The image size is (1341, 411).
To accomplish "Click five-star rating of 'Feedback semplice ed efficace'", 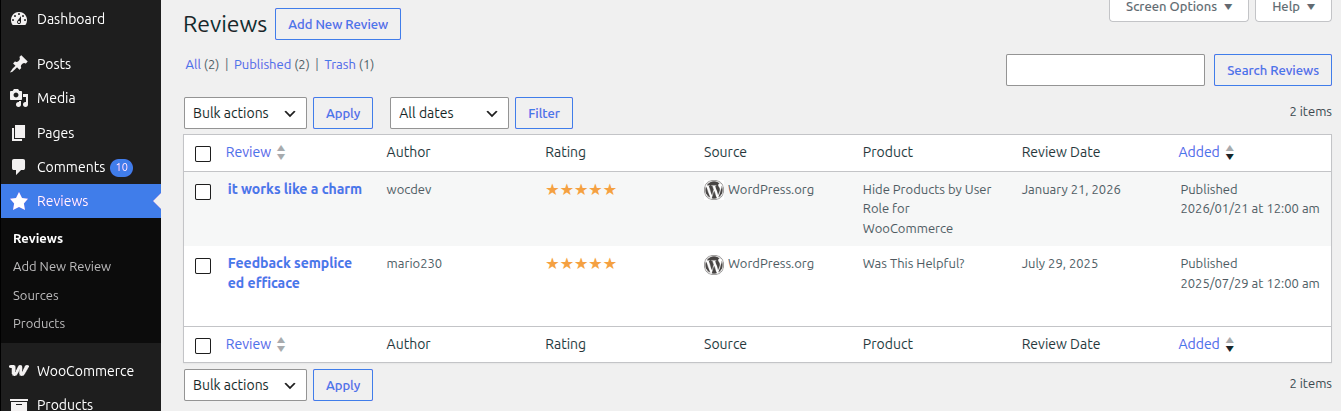I will [580, 264].
